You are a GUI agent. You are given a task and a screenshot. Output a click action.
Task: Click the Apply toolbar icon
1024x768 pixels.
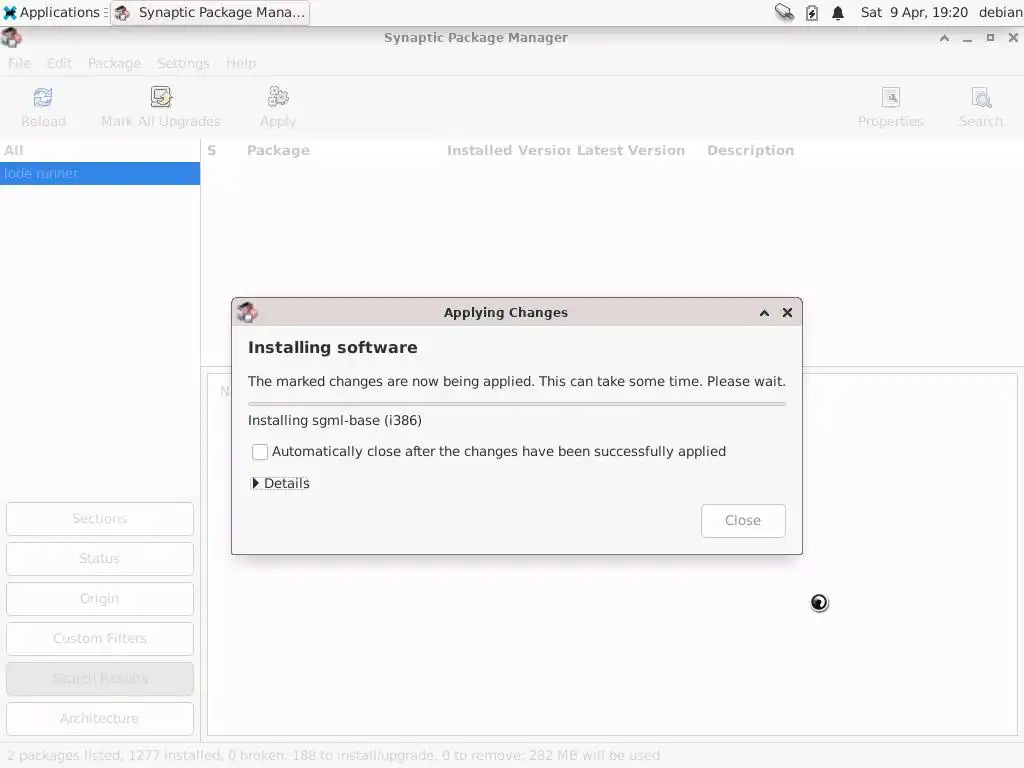click(x=278, y=98)
